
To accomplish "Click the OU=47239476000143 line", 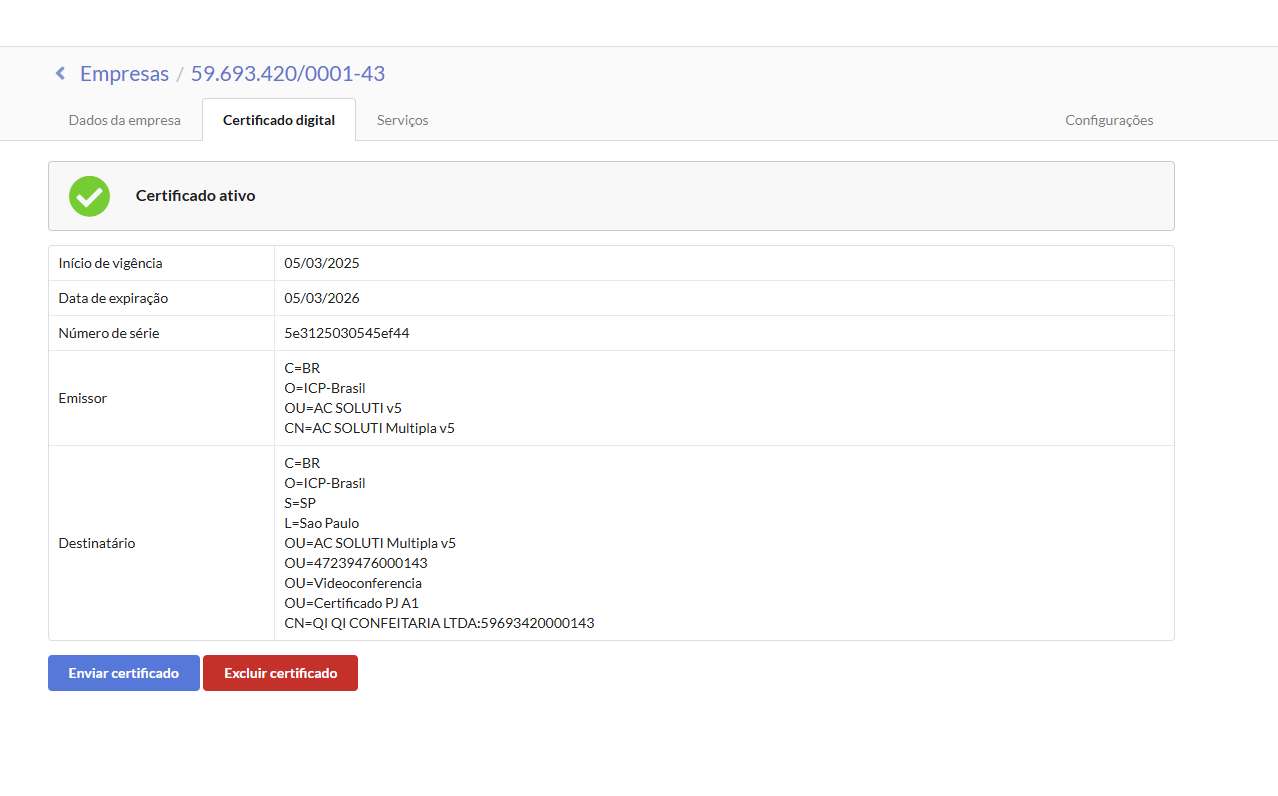I will 356,563.
